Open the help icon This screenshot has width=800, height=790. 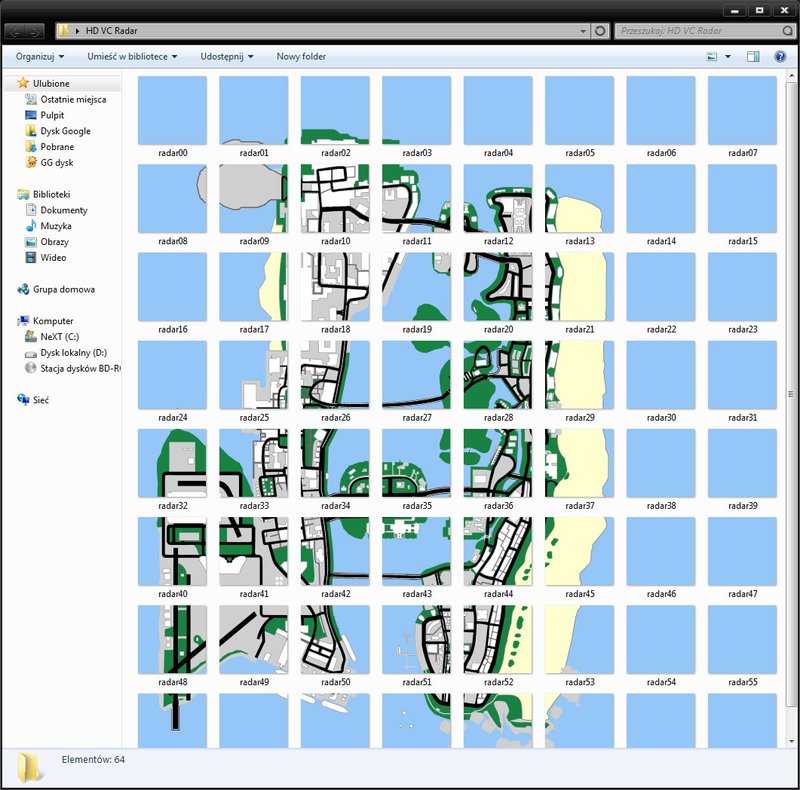click(x=780, y=57)
